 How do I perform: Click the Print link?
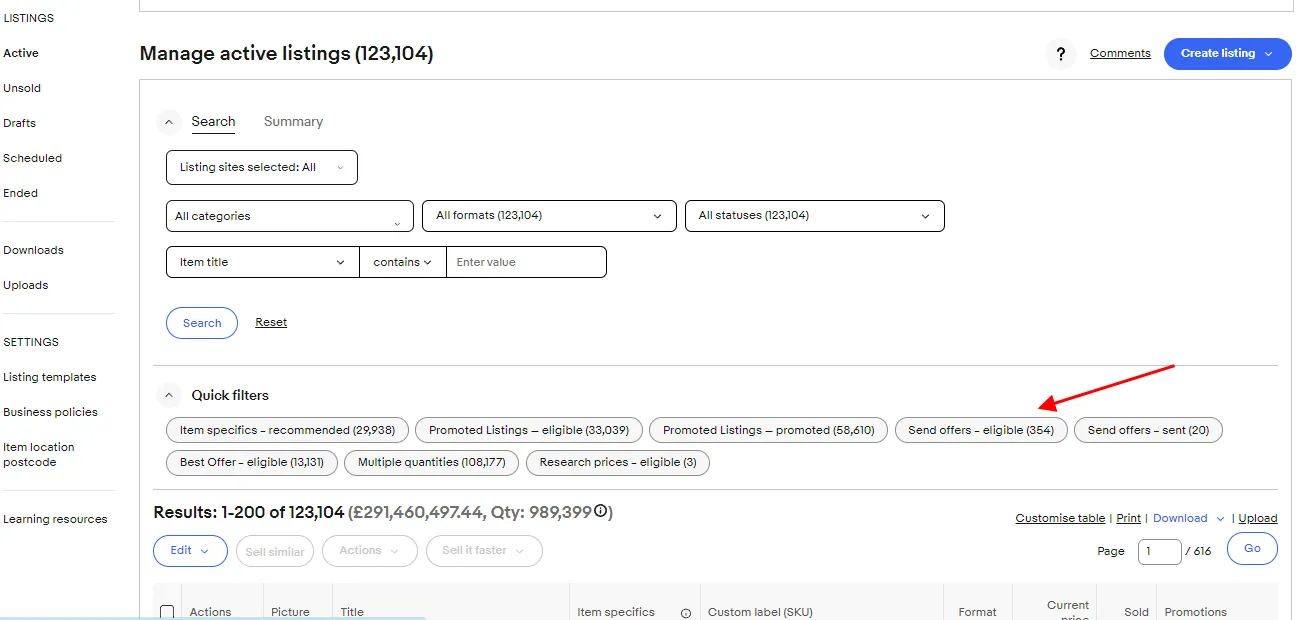(x=1128, y=518)
